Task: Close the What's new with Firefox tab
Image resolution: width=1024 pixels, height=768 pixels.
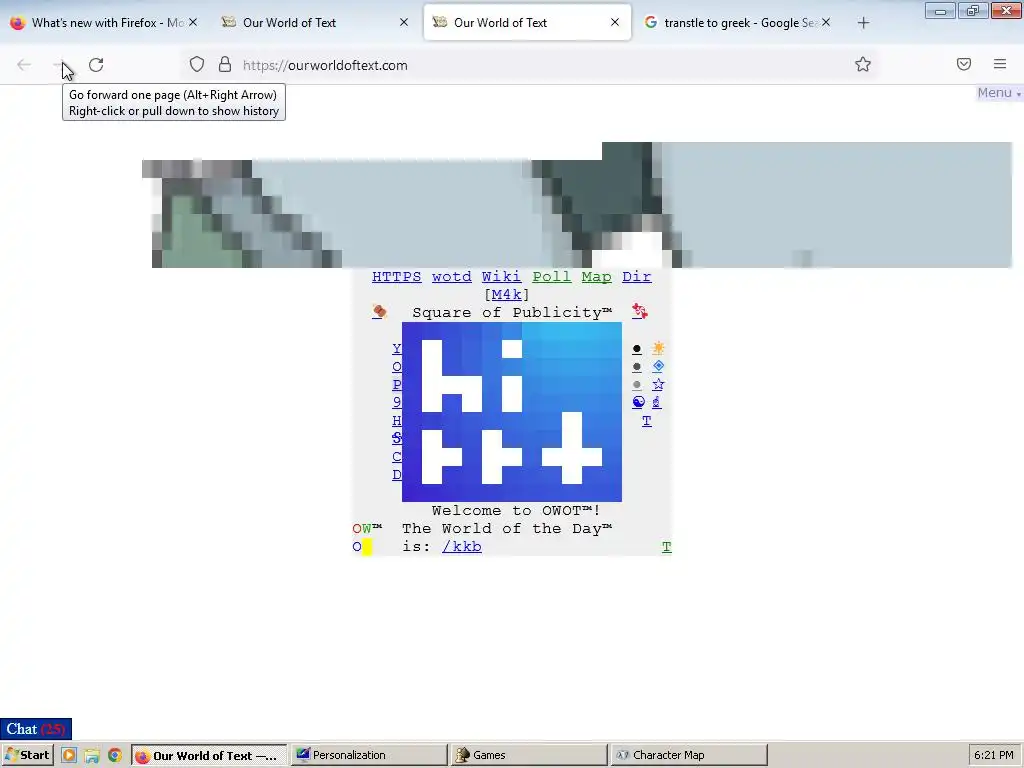Action: tap(193, 22)
